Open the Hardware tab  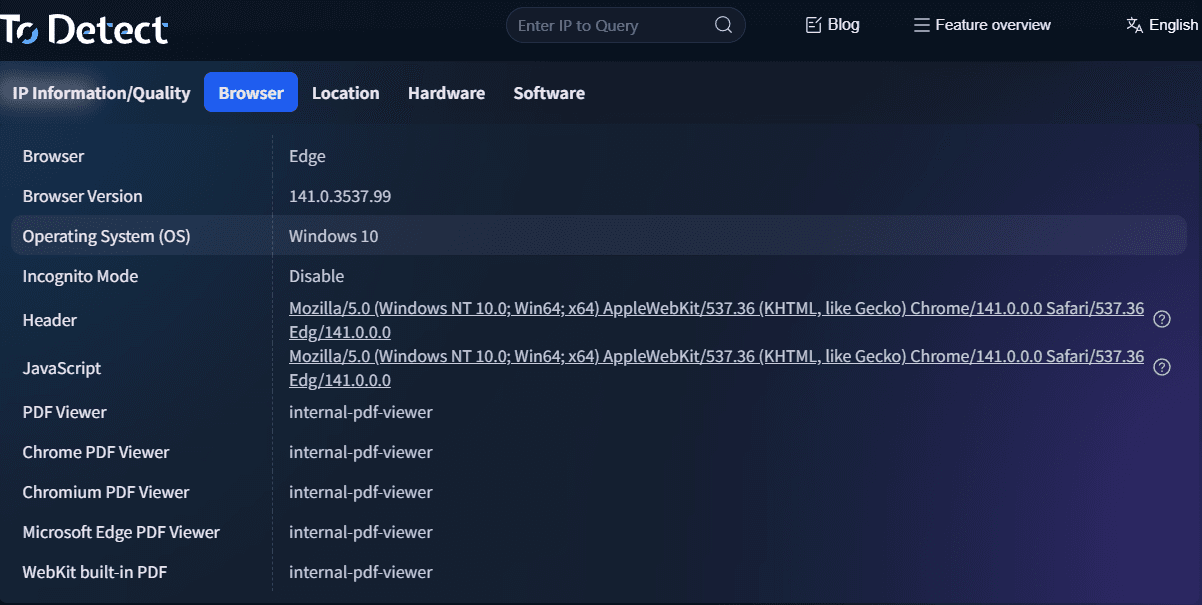(446, 93)
